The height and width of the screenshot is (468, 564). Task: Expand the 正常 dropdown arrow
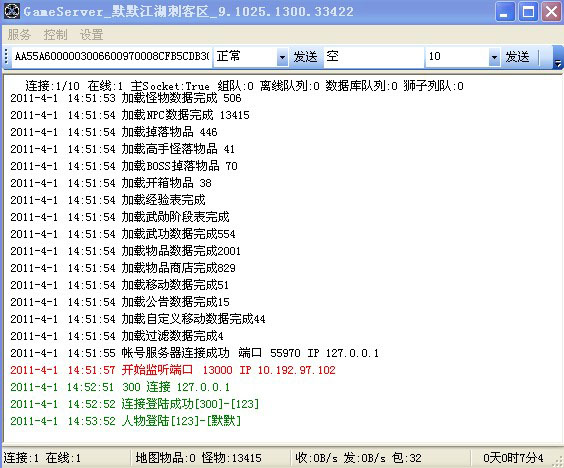[282, 57]
